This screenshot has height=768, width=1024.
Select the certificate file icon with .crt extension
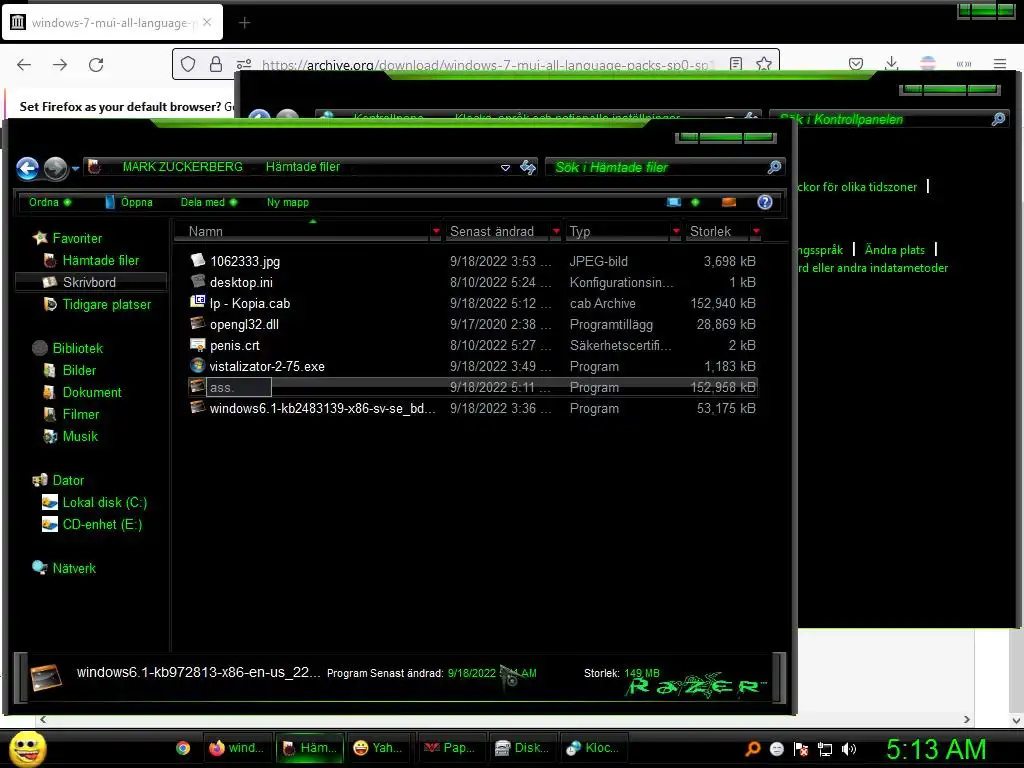pos(197,344)
